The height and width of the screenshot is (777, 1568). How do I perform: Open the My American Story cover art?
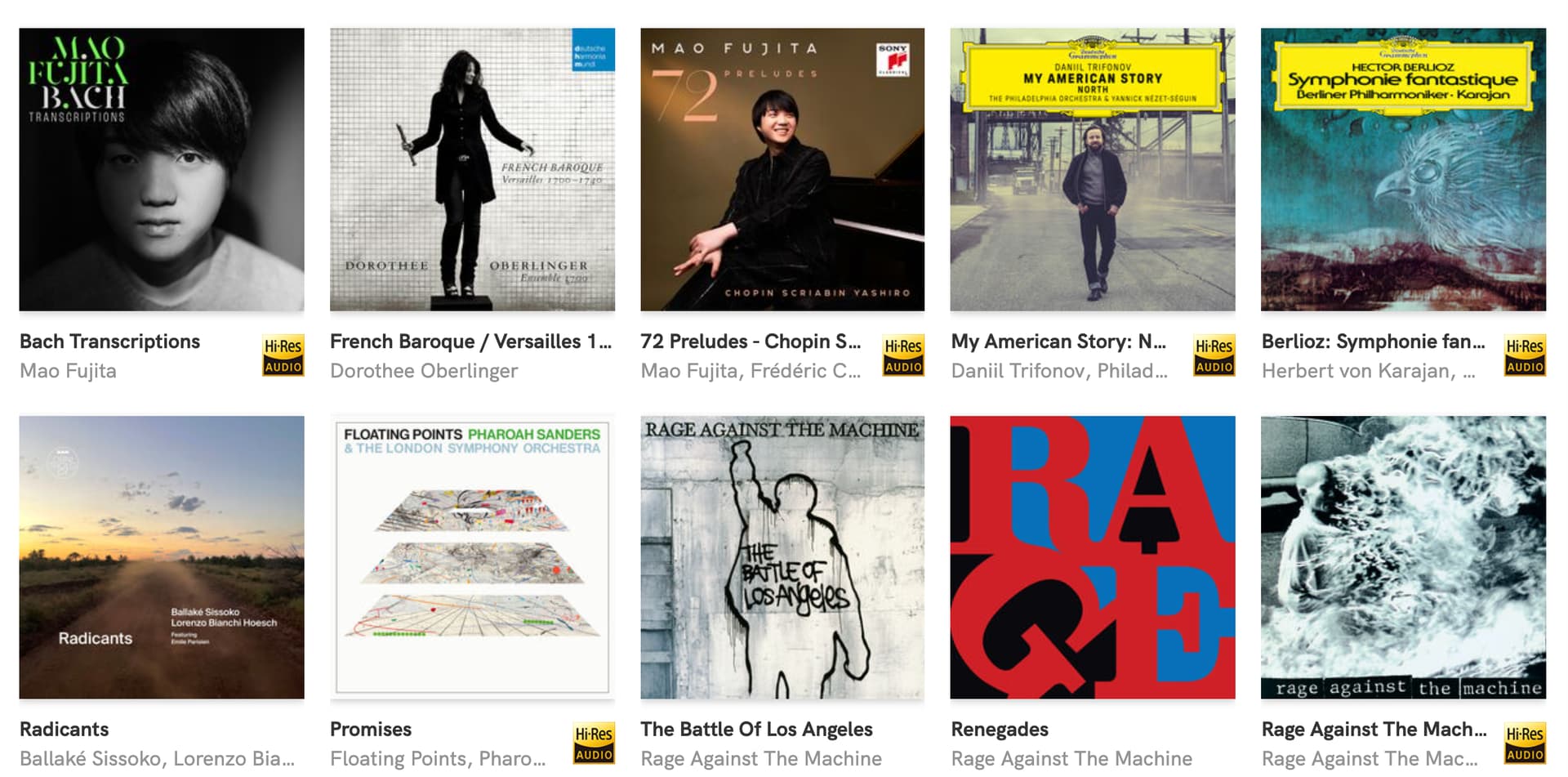click(1093, 169)
